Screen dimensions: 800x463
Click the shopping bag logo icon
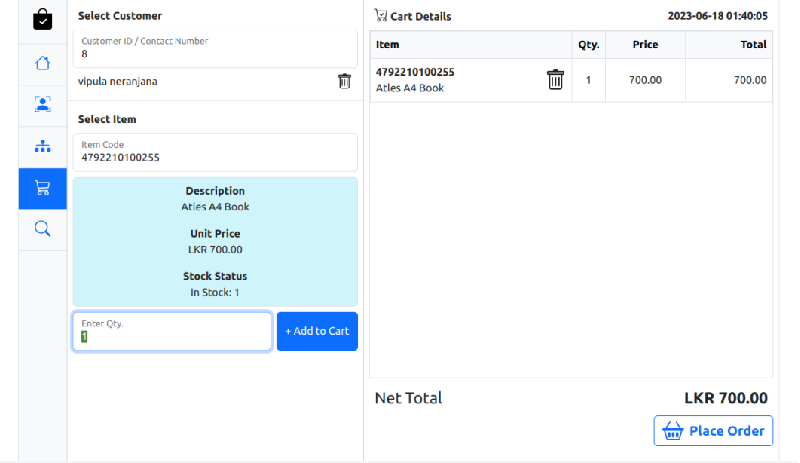(42, 19)
